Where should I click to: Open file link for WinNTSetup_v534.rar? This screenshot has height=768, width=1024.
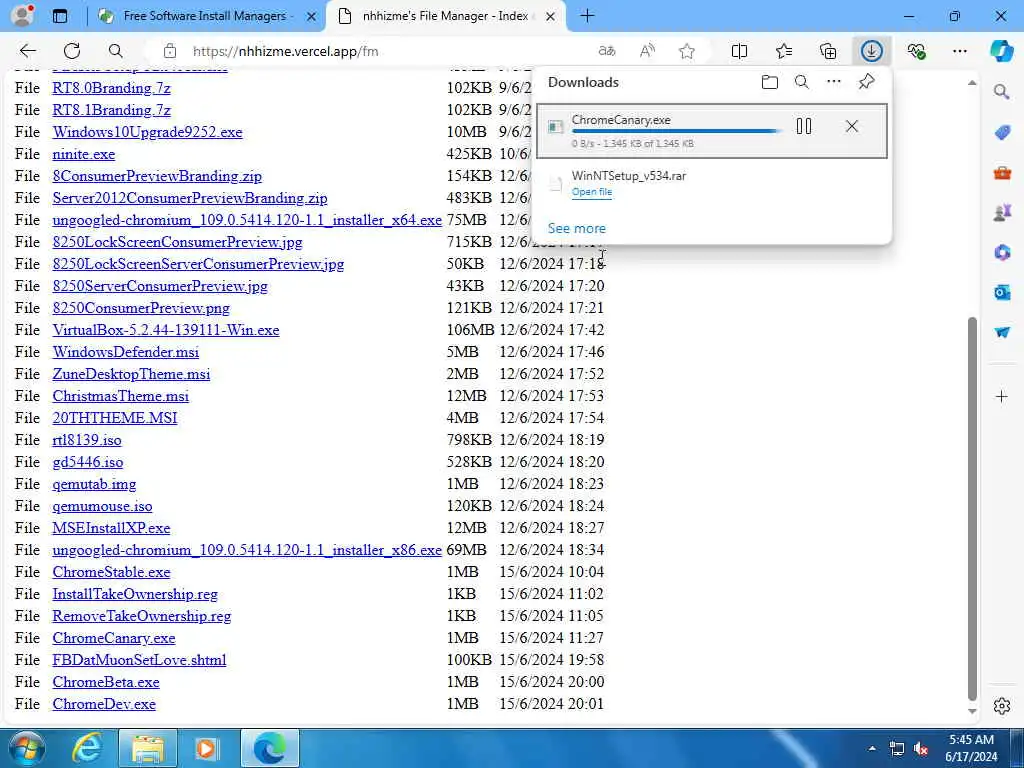592,192
